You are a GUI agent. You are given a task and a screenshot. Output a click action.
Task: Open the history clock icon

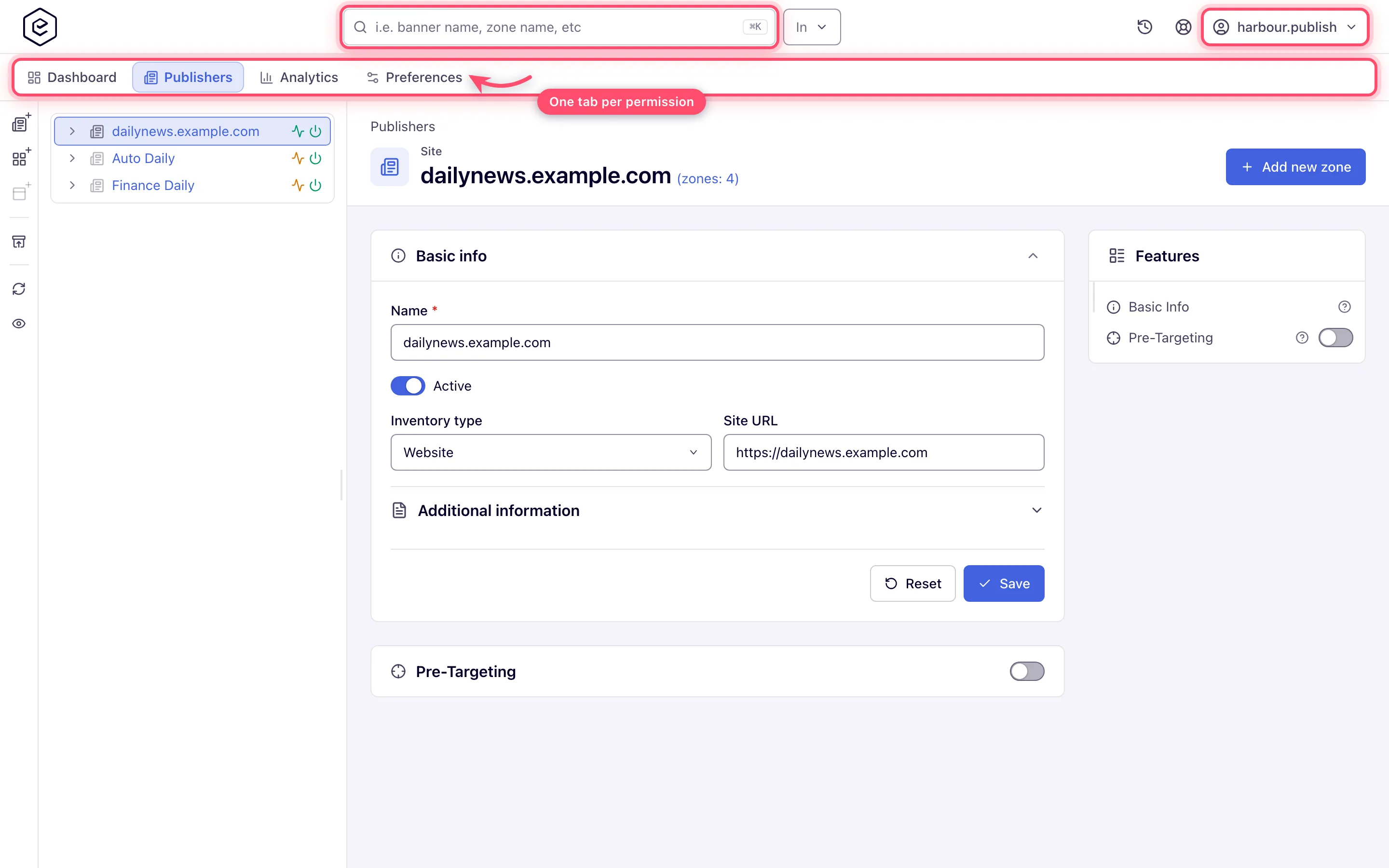pyautogui.click(x=1144, y=27)
